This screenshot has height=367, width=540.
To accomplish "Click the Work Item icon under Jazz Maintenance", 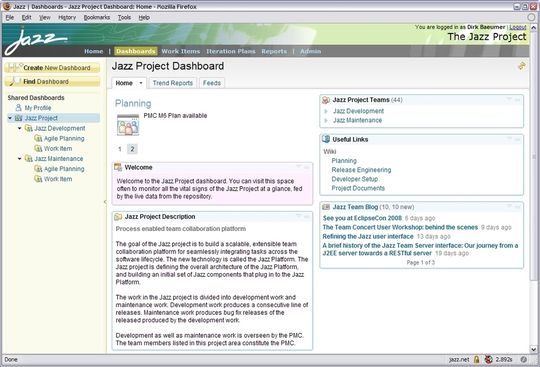I will (38, 179).
